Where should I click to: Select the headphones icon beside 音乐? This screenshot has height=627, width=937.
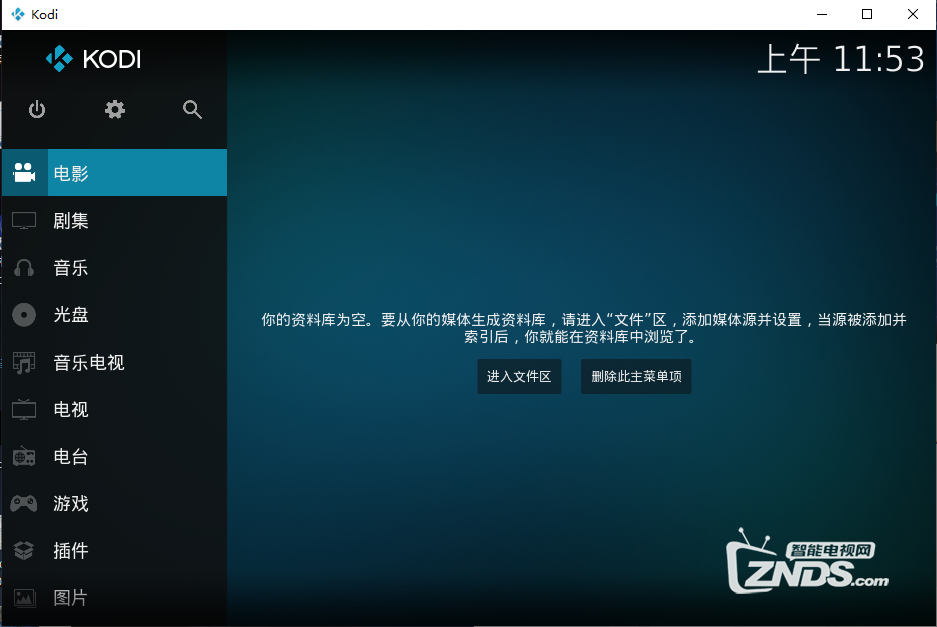(x=23, y=267)
